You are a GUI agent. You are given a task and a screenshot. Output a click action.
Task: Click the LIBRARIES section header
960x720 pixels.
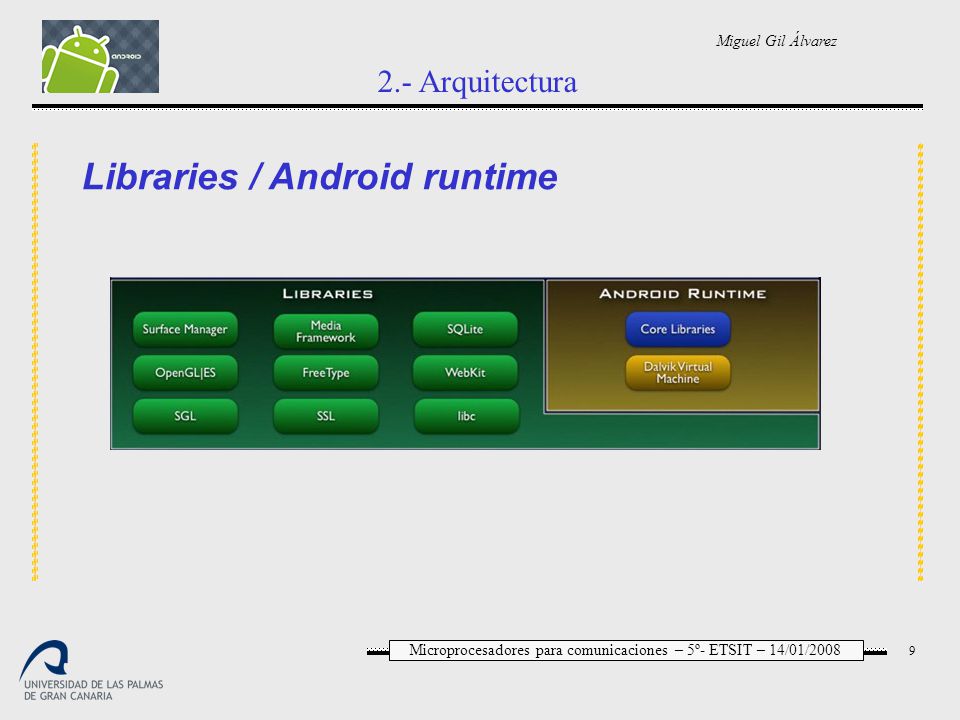[328, 294]
